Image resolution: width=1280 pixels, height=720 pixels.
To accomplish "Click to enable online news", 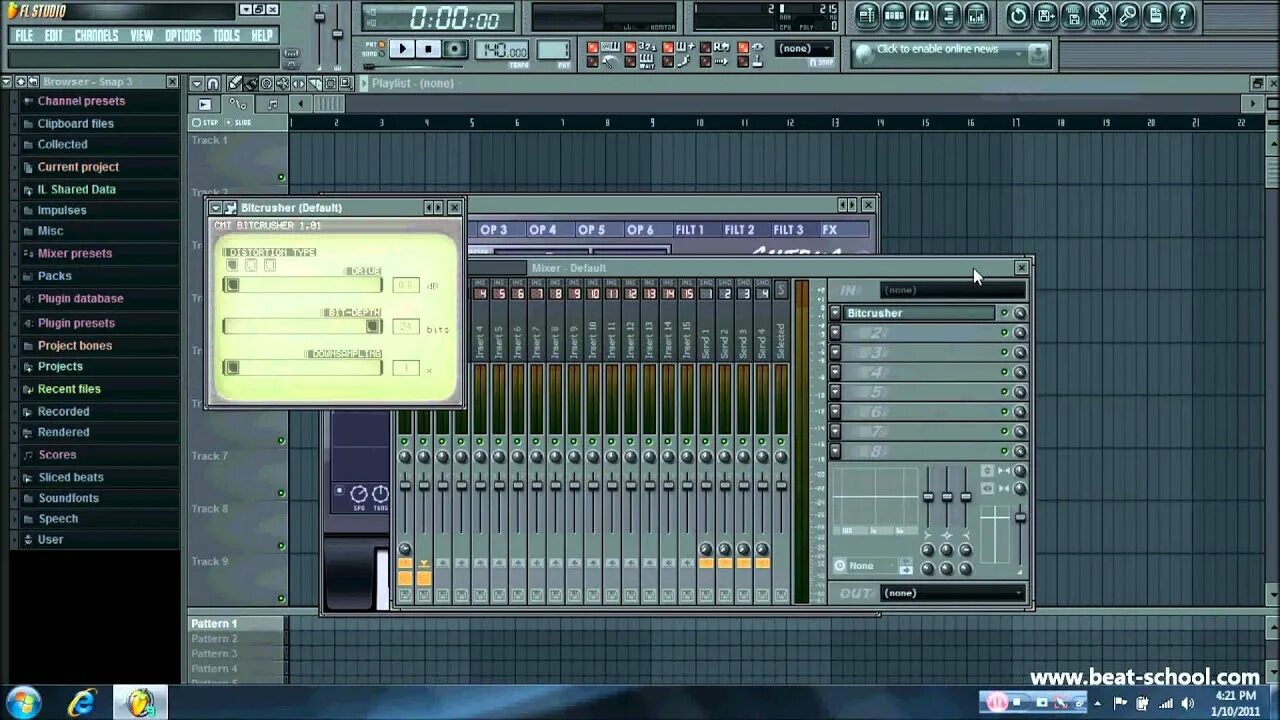I will (x=937, y=49).
